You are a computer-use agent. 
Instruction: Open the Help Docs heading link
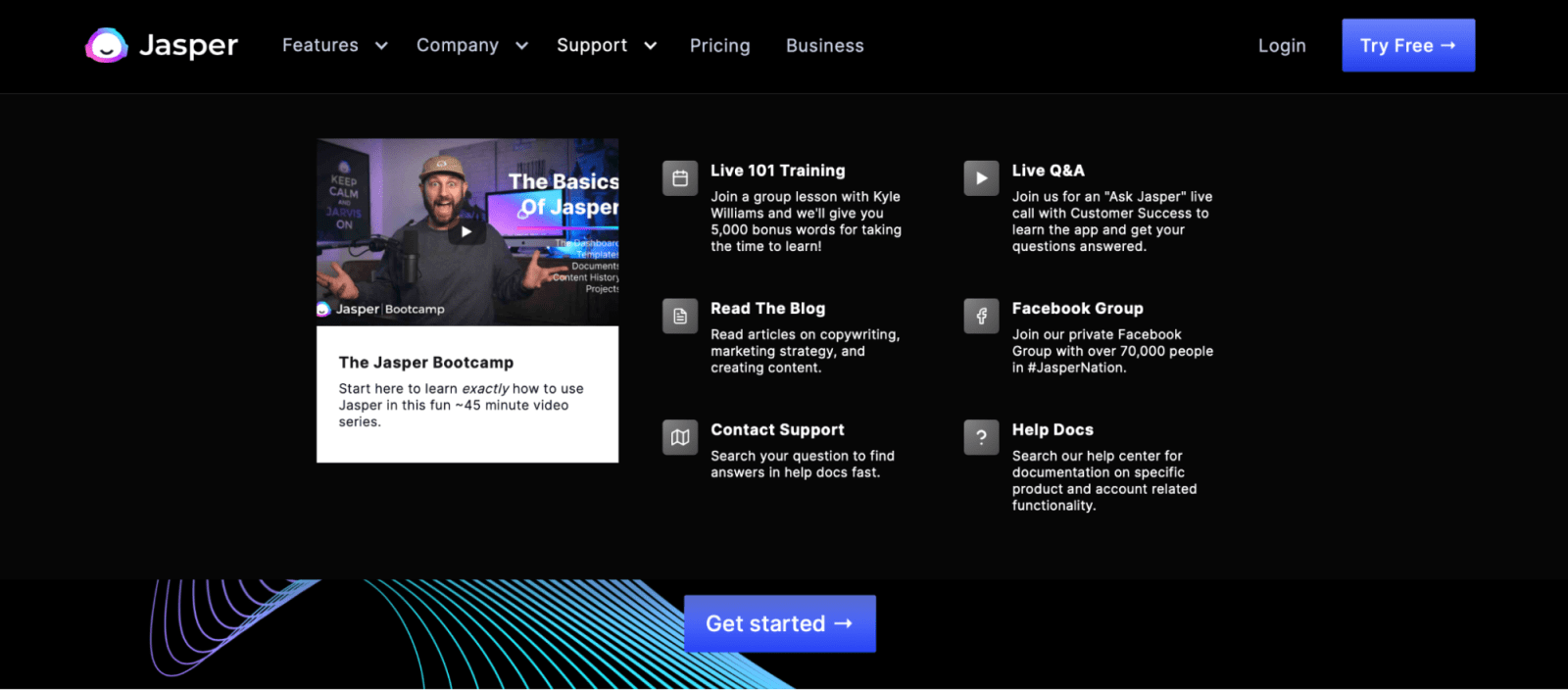[1053, 430]
